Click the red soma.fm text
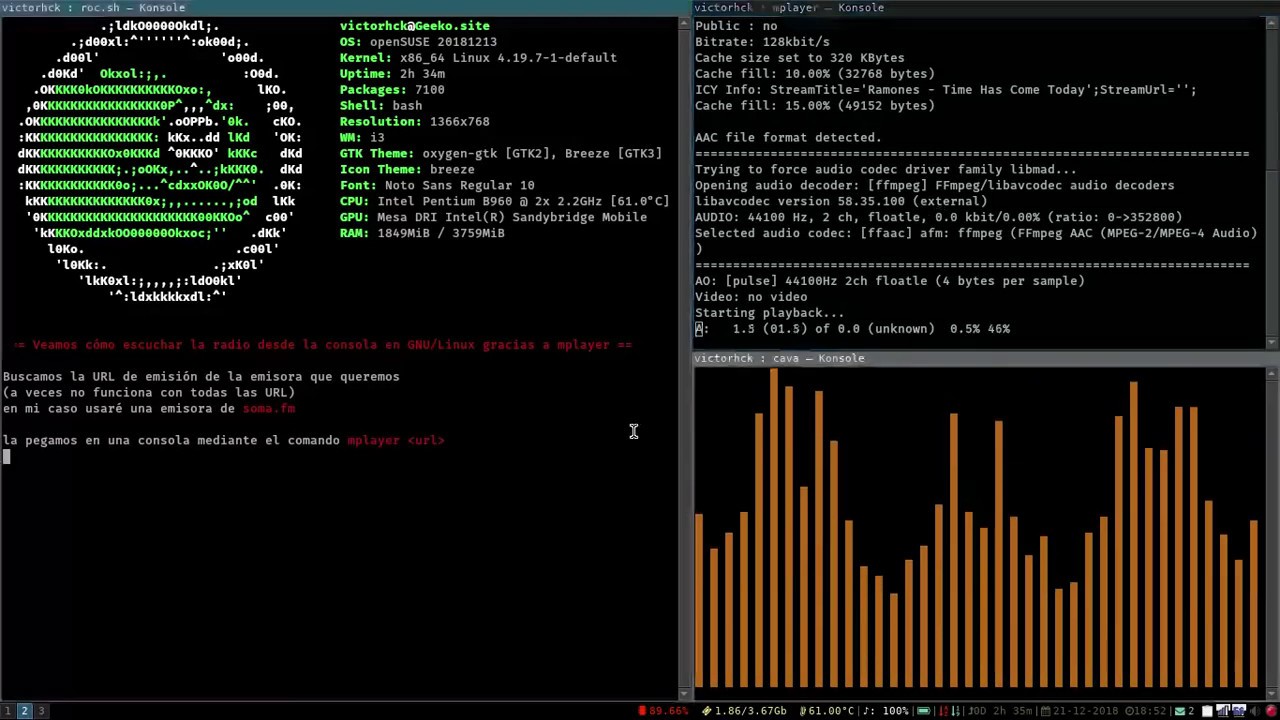 [x=269, y=408]
